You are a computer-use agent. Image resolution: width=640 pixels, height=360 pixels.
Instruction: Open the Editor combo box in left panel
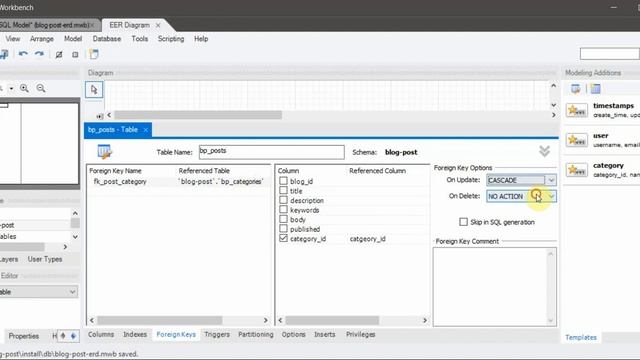[x=38, y=292]
